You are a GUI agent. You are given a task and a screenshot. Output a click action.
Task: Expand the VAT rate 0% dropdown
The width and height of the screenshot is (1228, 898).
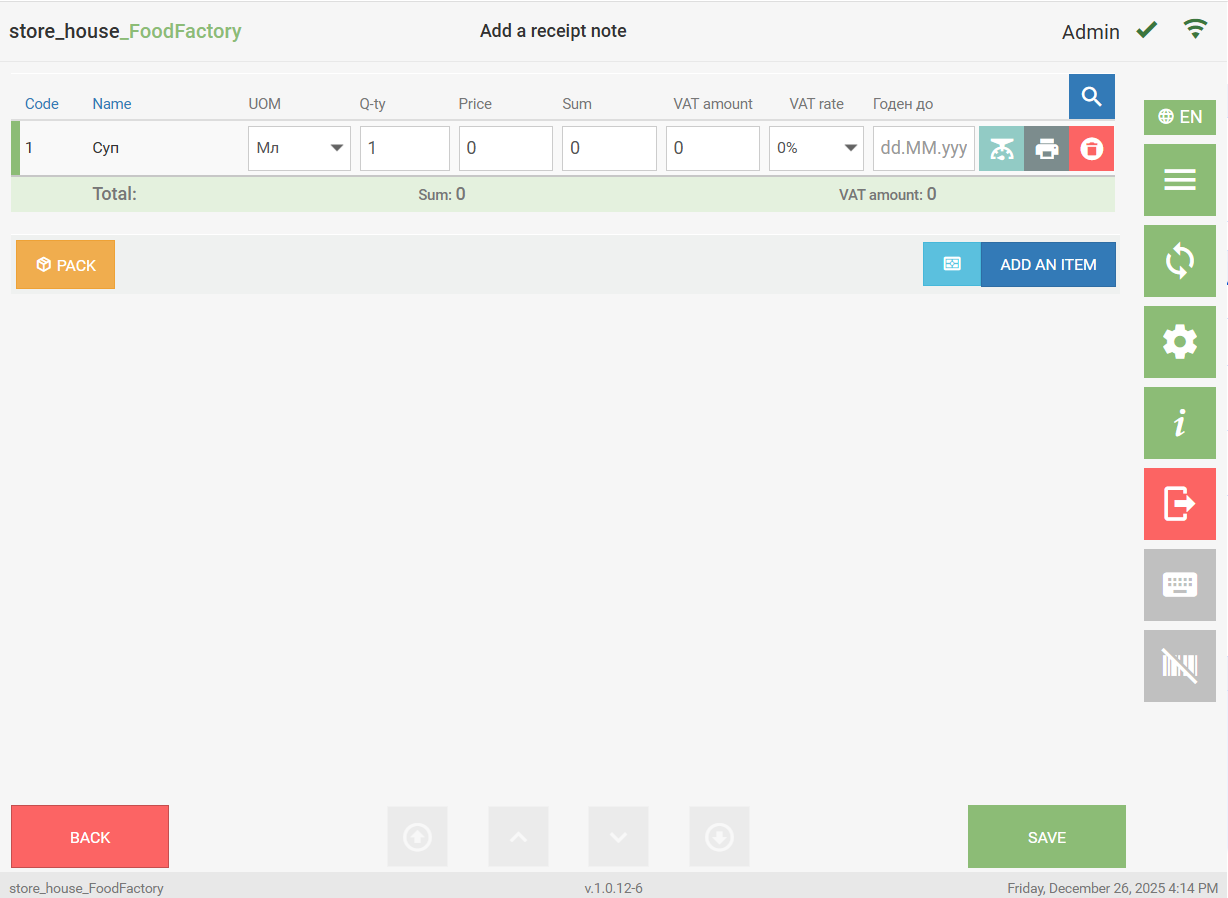point(815,148)
